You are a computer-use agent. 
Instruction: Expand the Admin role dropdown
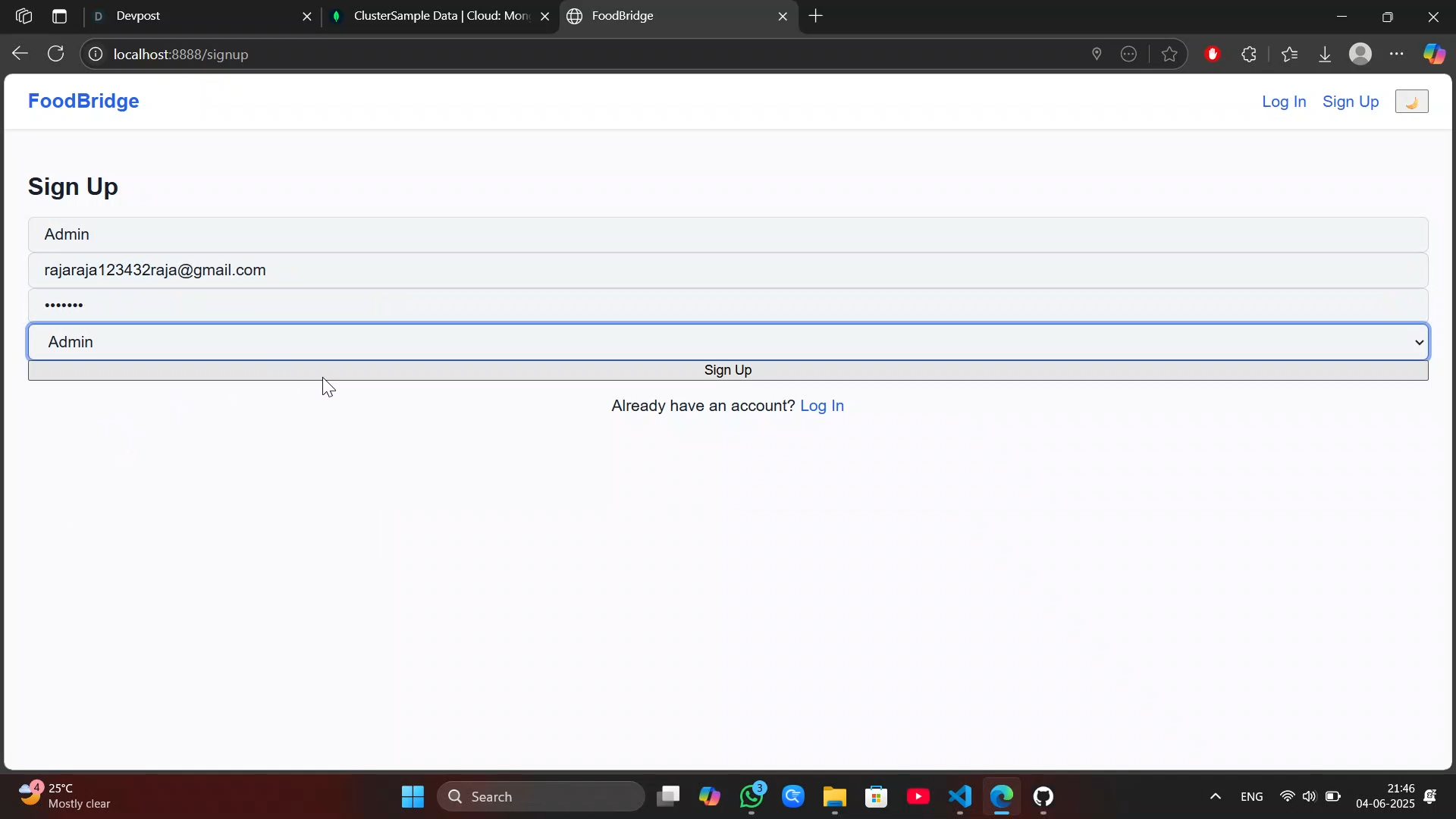(728, 342)
